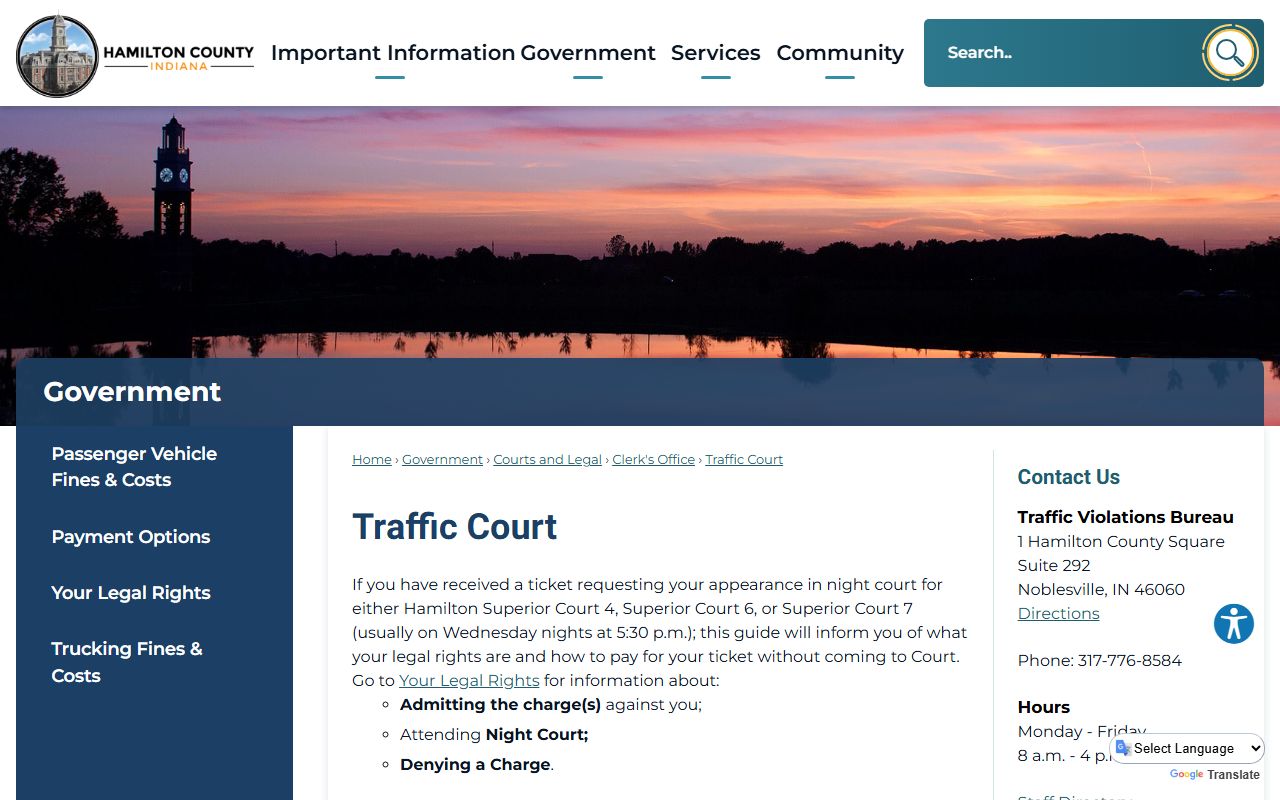Click the Noblesville, IN 46060 address line
Screen dimensions: 1280x800
[1101, 590]
